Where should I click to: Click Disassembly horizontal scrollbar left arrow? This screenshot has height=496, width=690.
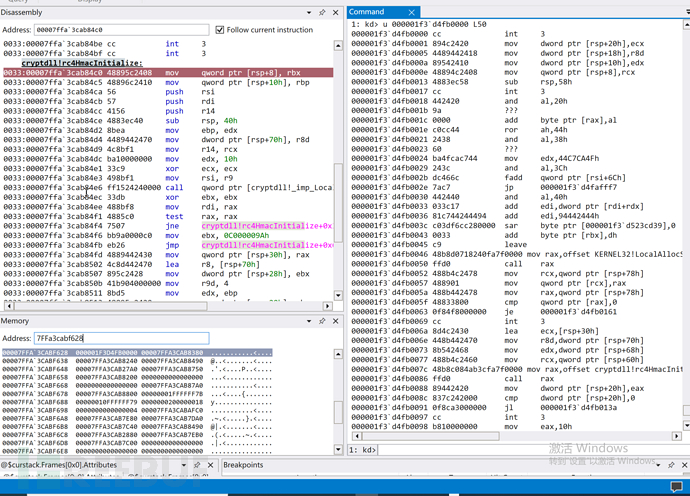pos(9,305)
